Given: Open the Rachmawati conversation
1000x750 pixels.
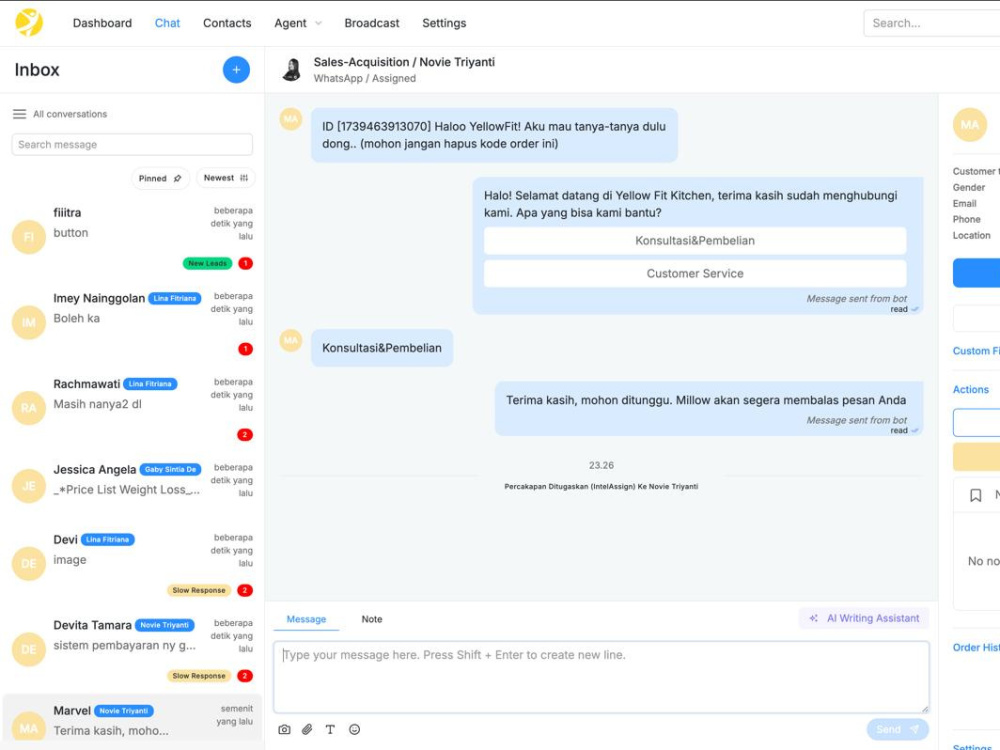Looking at the screenshot, I should pos(132,408).
